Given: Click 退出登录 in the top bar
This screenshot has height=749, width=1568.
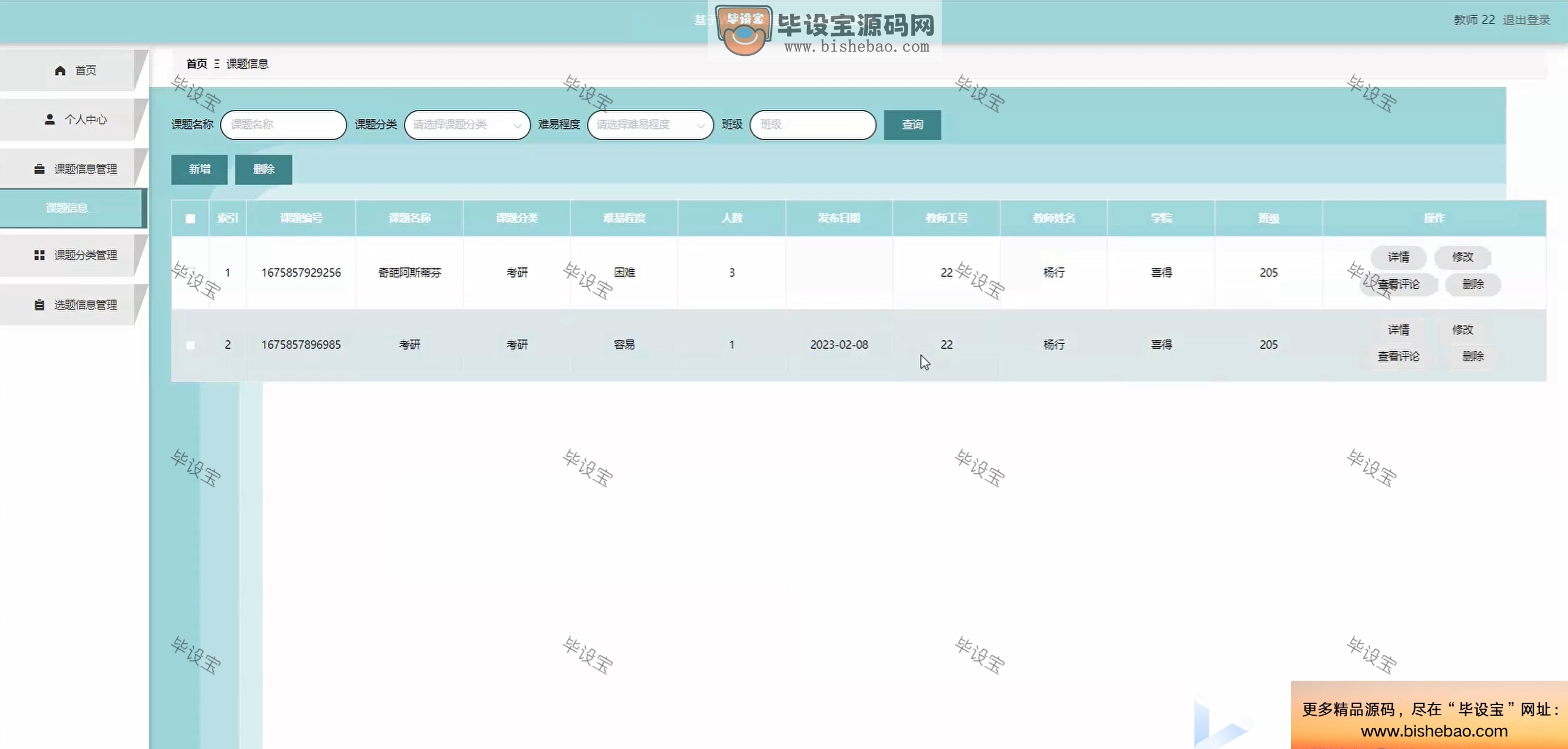Looking at the screenshot, I should [1526, 20].
